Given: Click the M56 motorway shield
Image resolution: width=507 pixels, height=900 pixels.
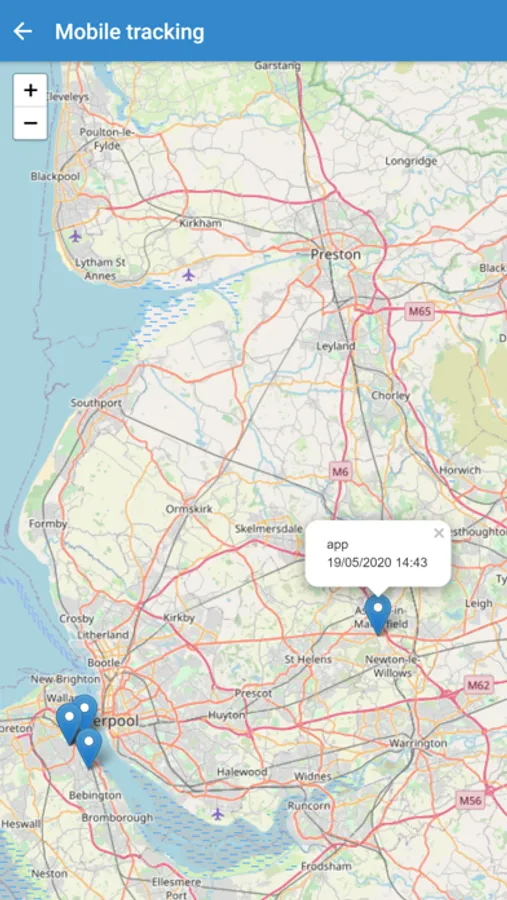Looking at the screenshot, I should point(471,800).
